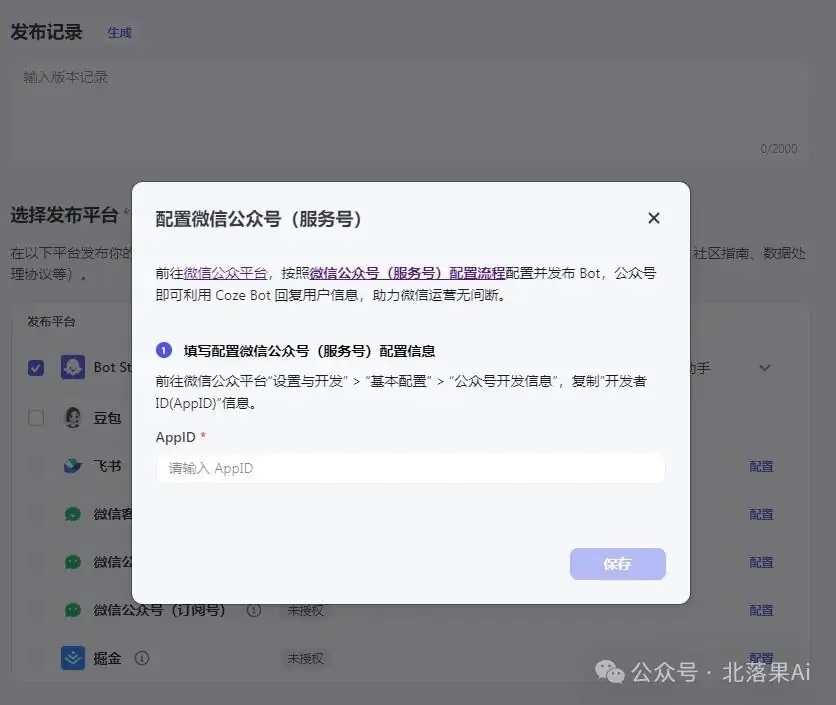Screen dimensions: 836x705
Task: Select the 微信公众号 platform icon
Action: [x=72, y=561]
